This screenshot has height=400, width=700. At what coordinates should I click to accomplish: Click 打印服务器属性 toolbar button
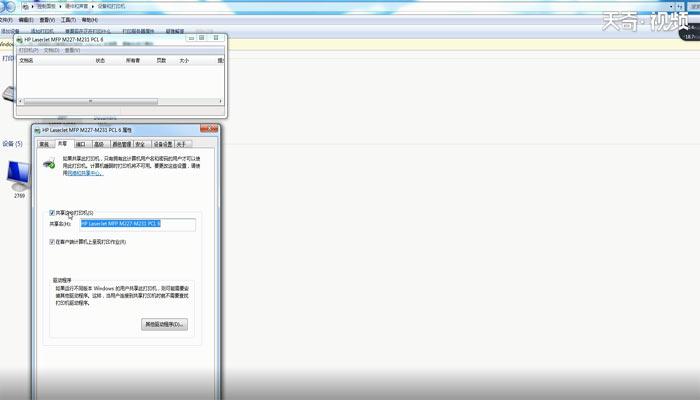click(x=138, y=31)
